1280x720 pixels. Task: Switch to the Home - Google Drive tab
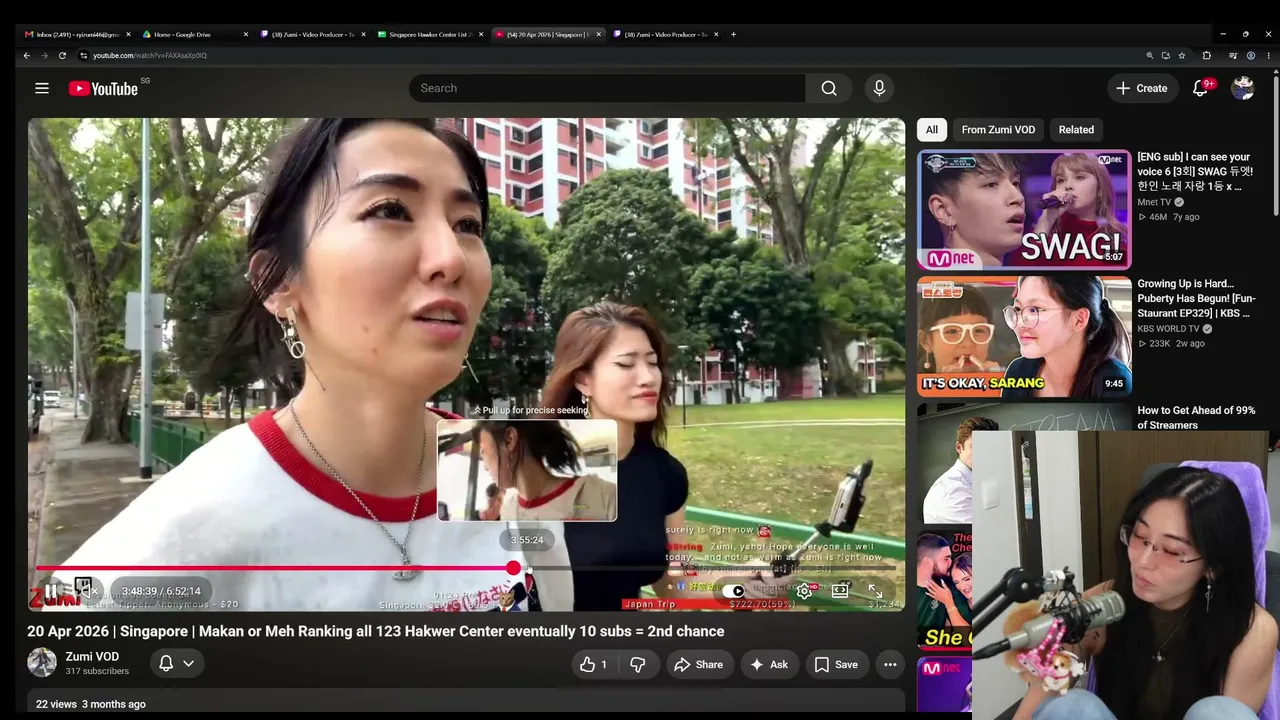(190, 34)
